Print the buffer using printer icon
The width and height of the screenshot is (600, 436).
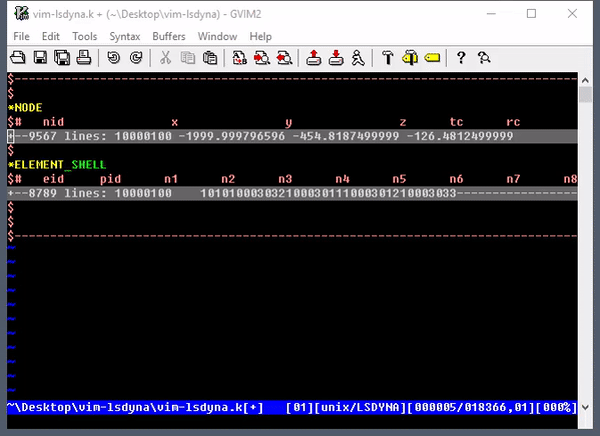84,58
